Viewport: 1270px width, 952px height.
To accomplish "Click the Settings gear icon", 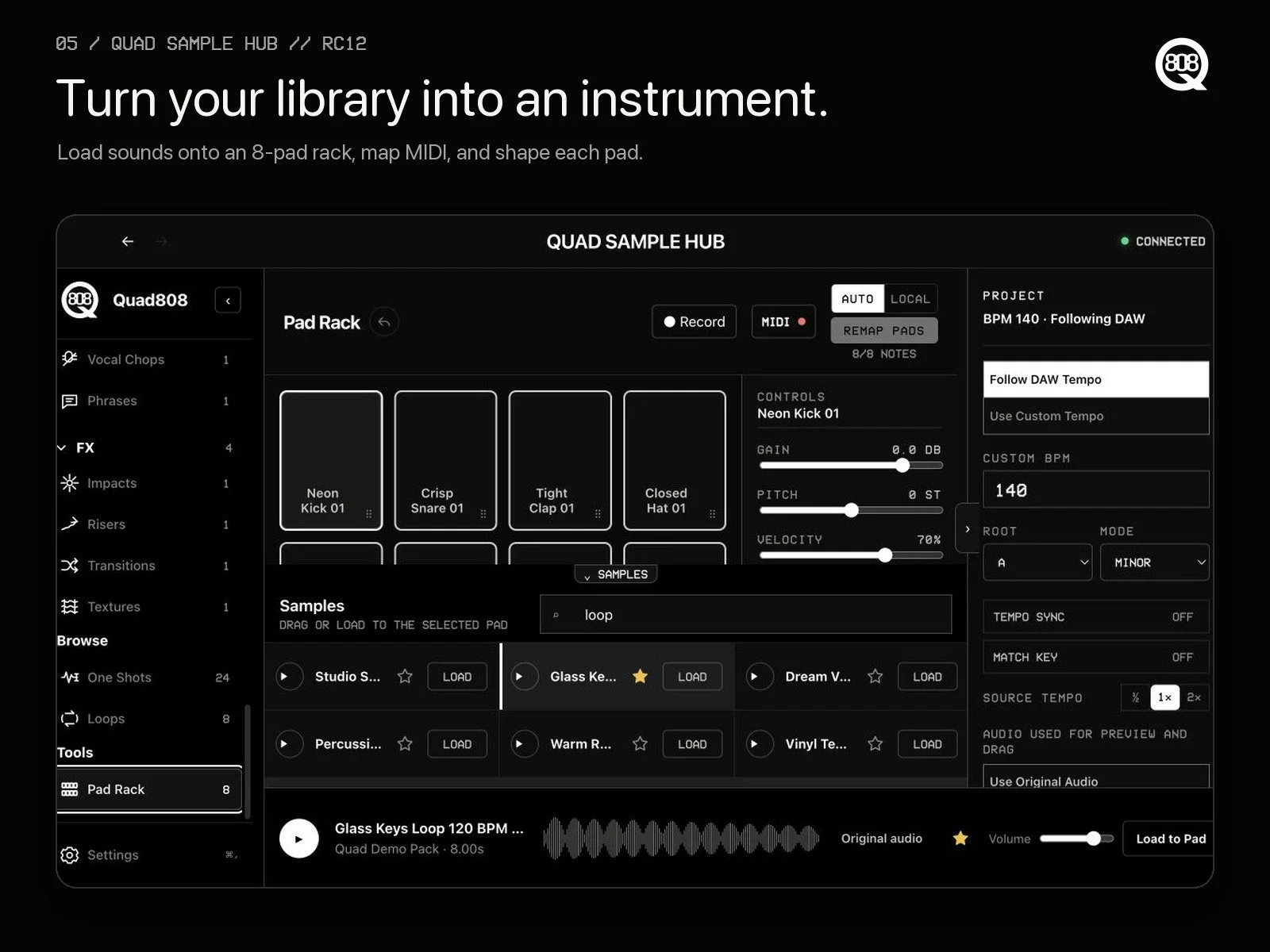I will pos(70,855).
